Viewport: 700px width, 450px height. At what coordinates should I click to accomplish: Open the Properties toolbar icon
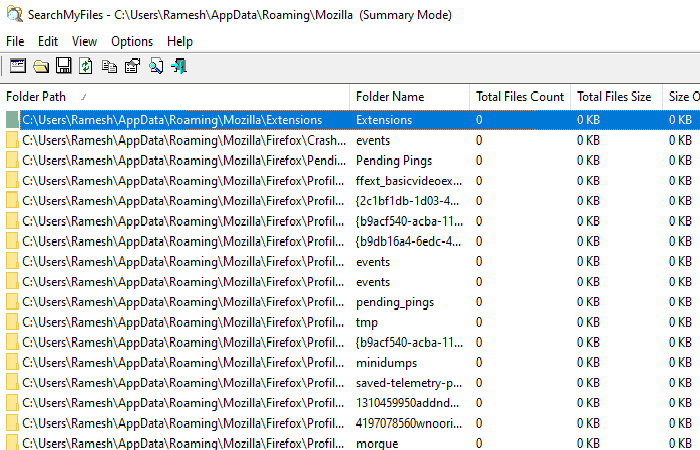132,66
